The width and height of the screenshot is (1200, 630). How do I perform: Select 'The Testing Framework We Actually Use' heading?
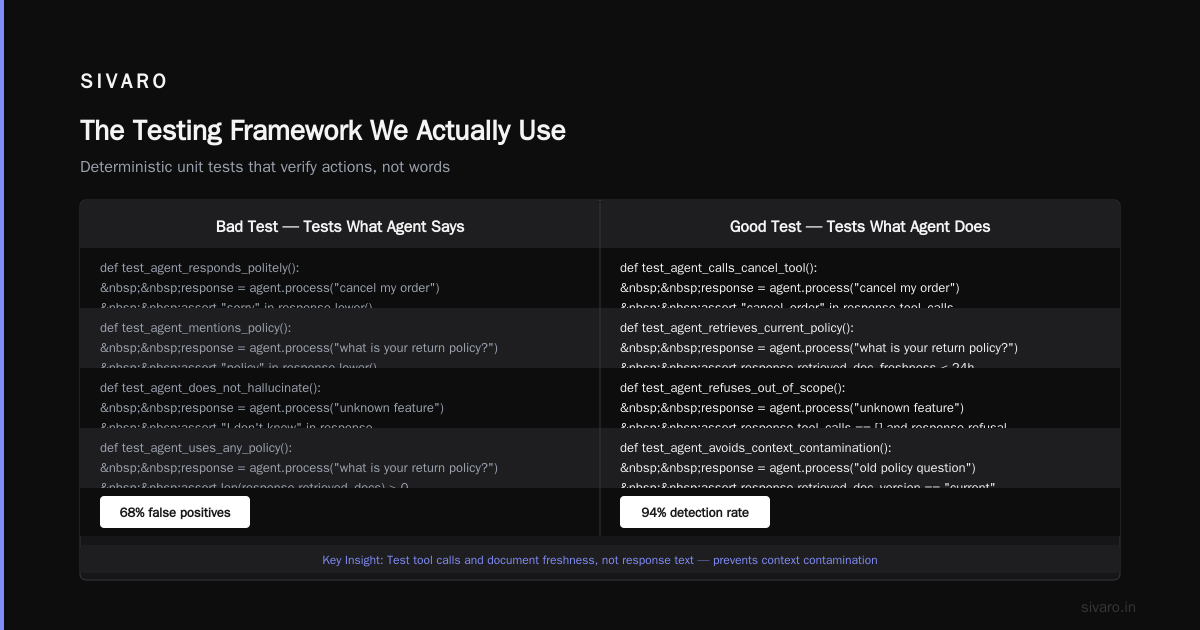[323, 131]
